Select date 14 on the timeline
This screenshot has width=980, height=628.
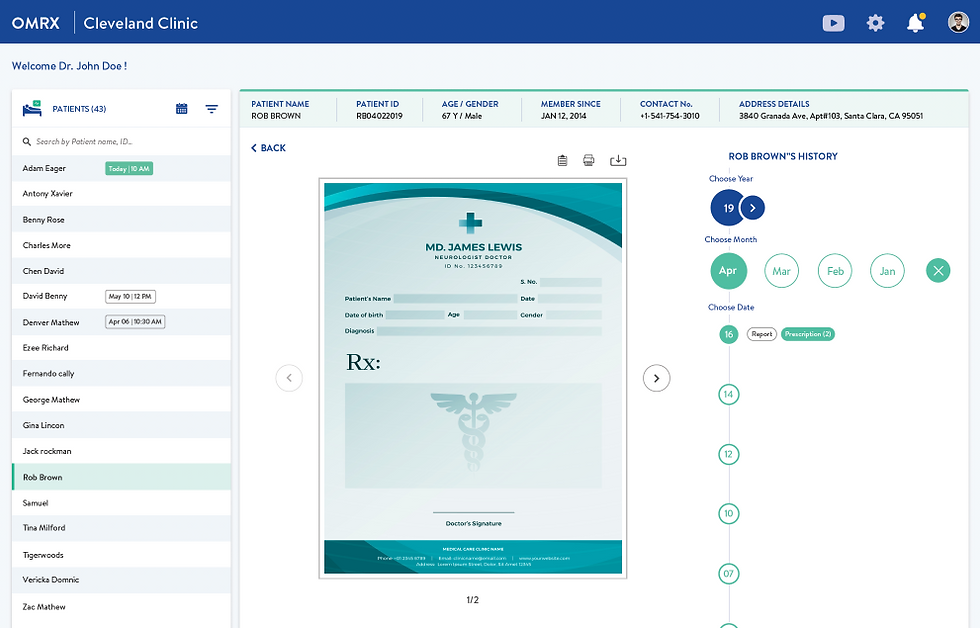click(729, 394)
